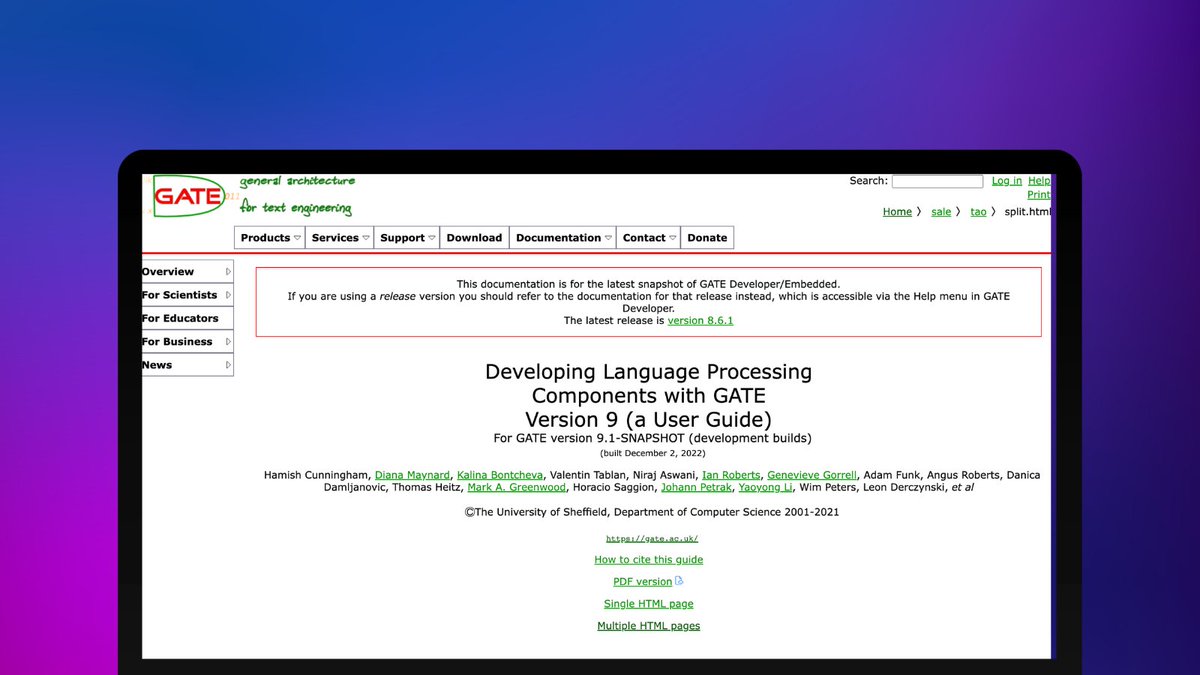Open Mark A. Greenwood's author link

[x=517, y=488]
